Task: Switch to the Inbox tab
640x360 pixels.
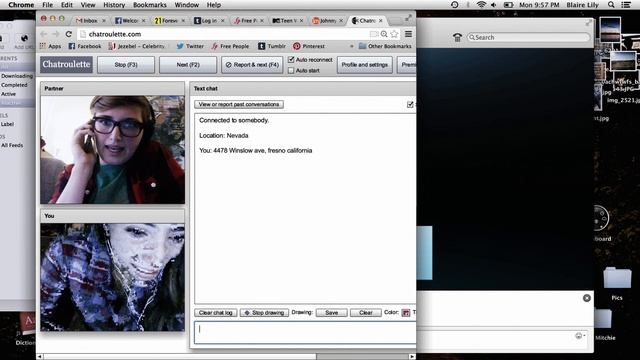Action: click(x=91, y=20)
